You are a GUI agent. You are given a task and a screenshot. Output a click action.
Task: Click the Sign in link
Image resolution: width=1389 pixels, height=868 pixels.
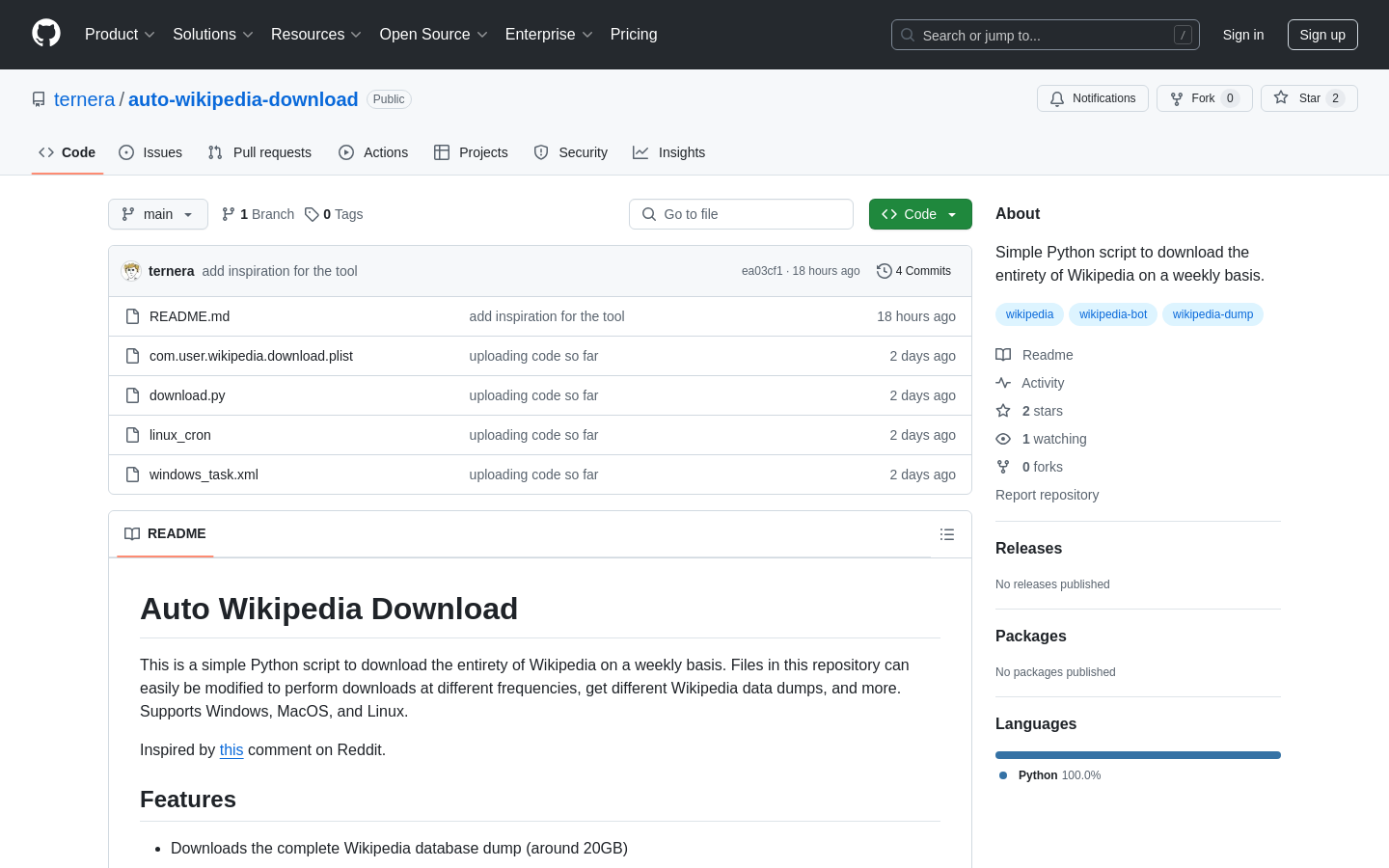pyautogui.click(x=1243, y=35)
